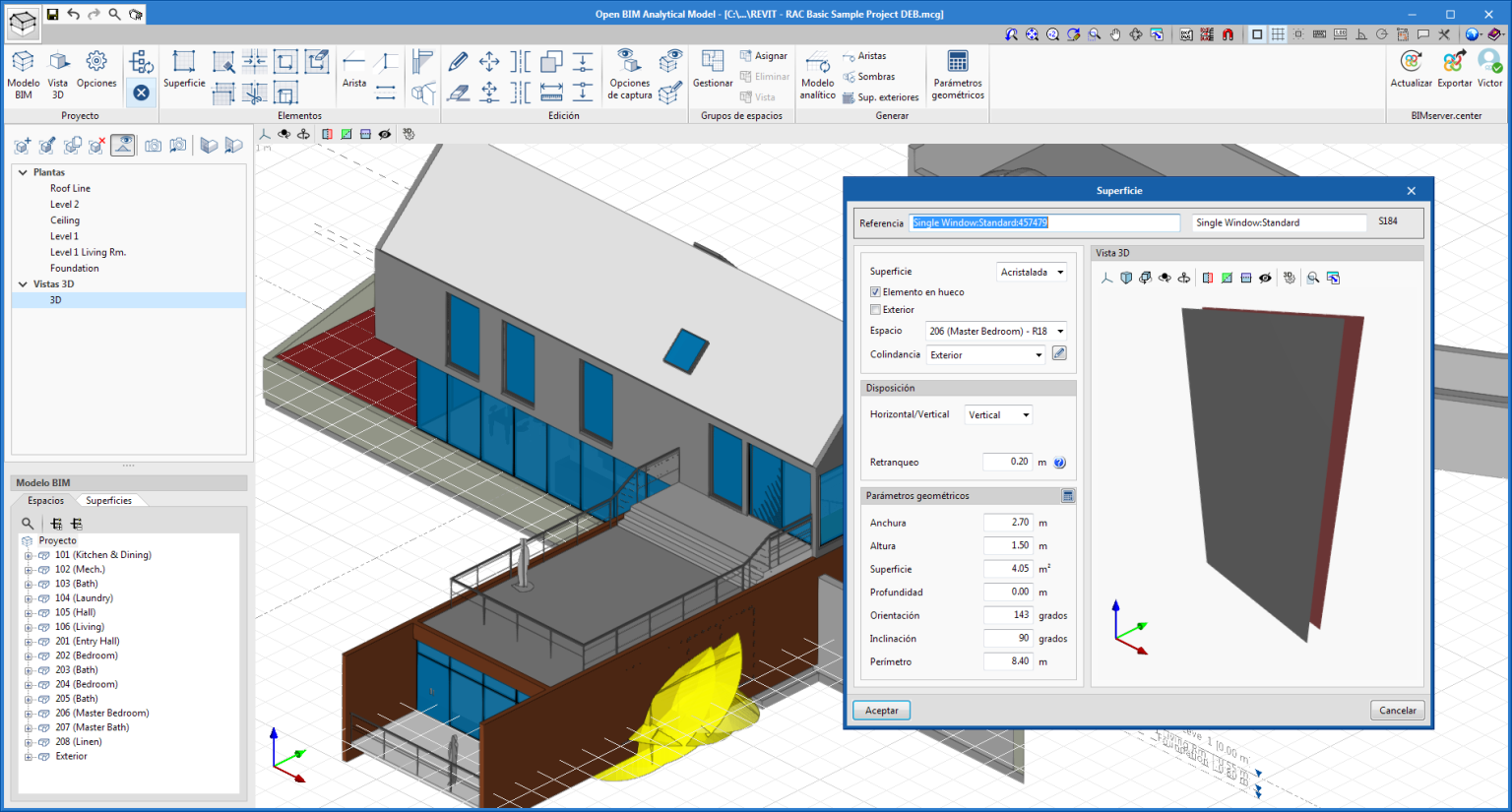The image size is (1512, 812).
Task: Select the Superficie tool in Elementos
Action: (x=184, y=63)
